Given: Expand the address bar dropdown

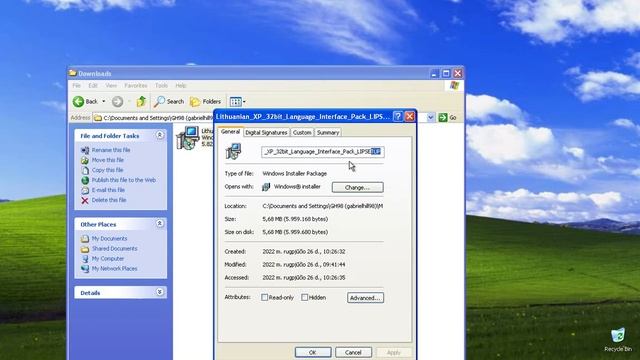Looking at the screenshot, I should (x=431, y=118).
